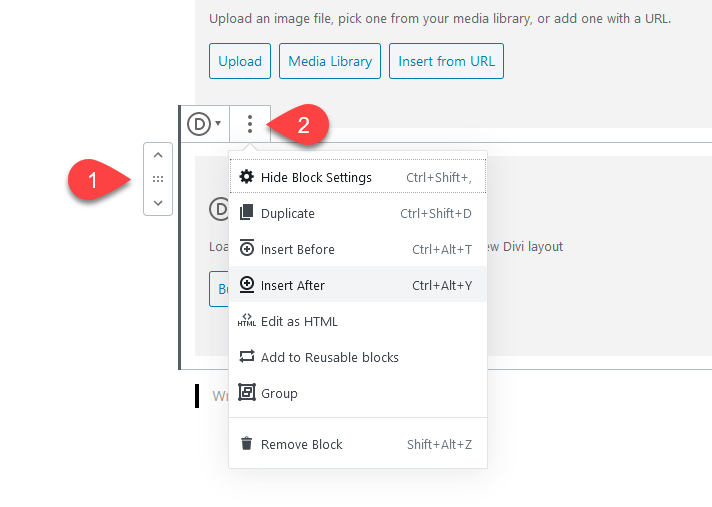Click the Insert Before plus icon
The image size is (712, 507).
[x=247, y=249]
